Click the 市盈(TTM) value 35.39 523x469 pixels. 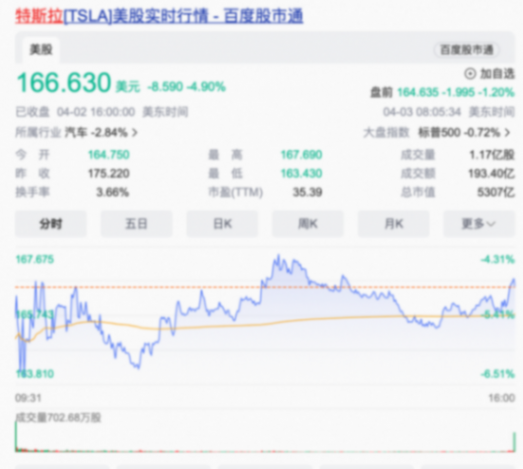pos(308,192)
